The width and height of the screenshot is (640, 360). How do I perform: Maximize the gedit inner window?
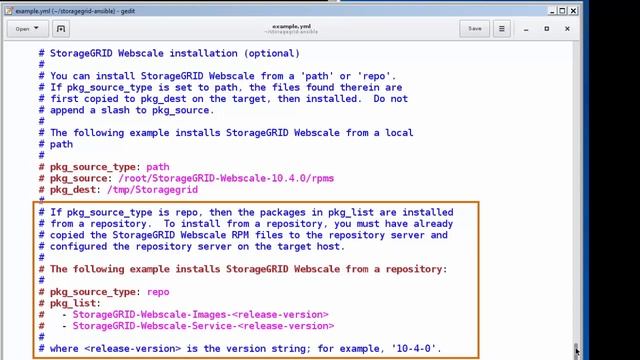(547, 29)
